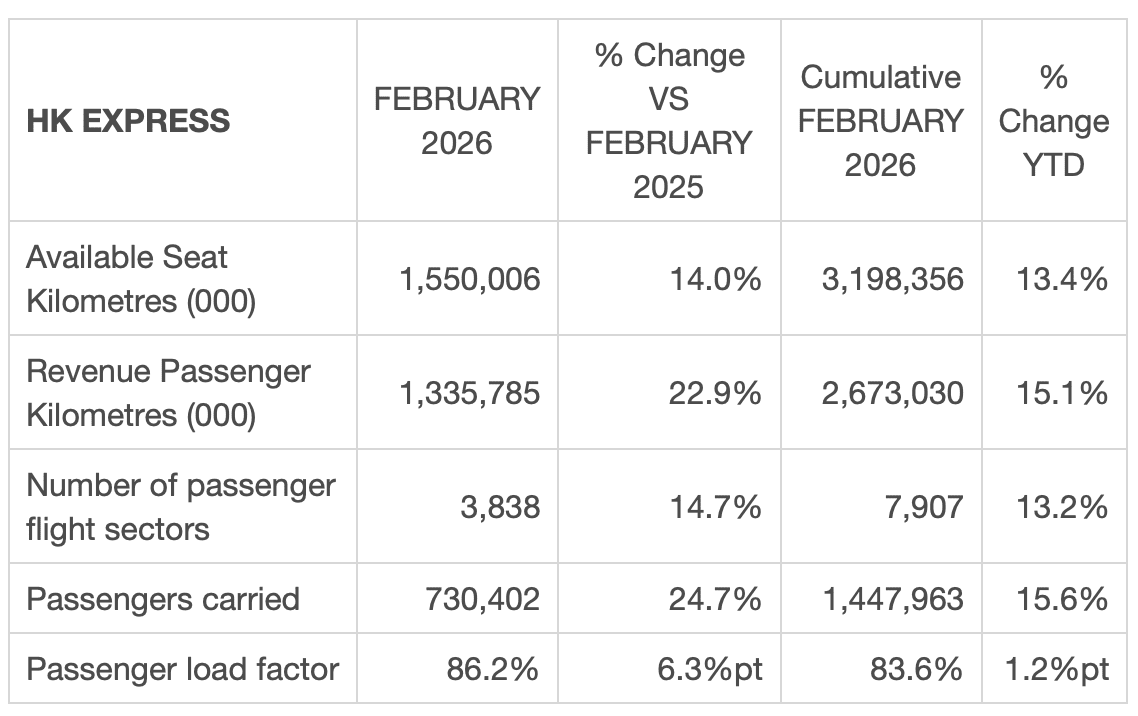
Task: Select the FEBRUARY 2026 column header
Action: click(x=457, y=121)
